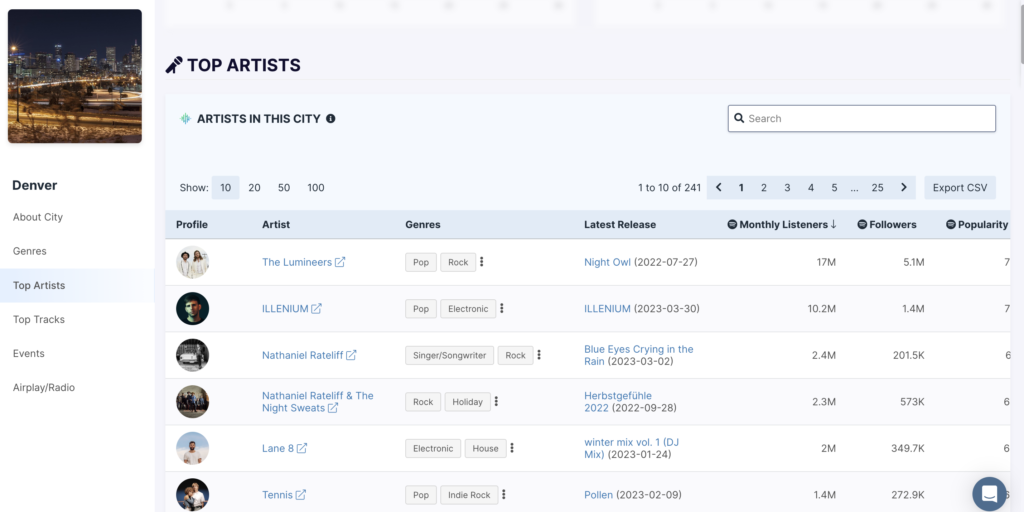
Task: Expand more genres for Tennis
Action: pos(504,494)
